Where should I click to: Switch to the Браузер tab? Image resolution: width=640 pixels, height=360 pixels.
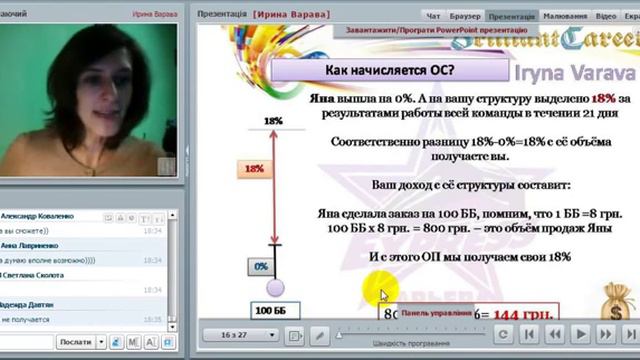(465, 16)
